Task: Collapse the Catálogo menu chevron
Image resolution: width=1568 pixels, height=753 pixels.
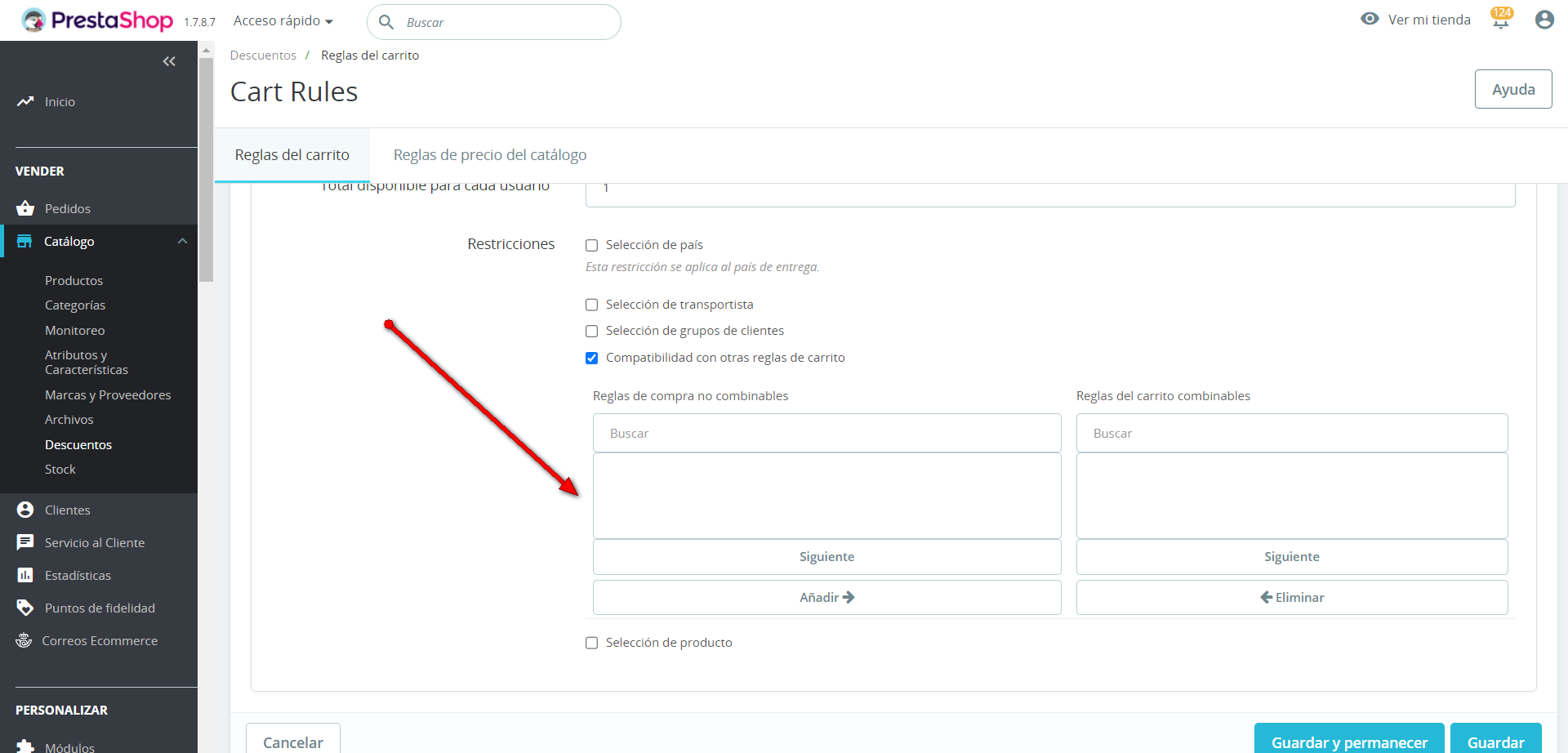Action: click(x=182, y=241)
